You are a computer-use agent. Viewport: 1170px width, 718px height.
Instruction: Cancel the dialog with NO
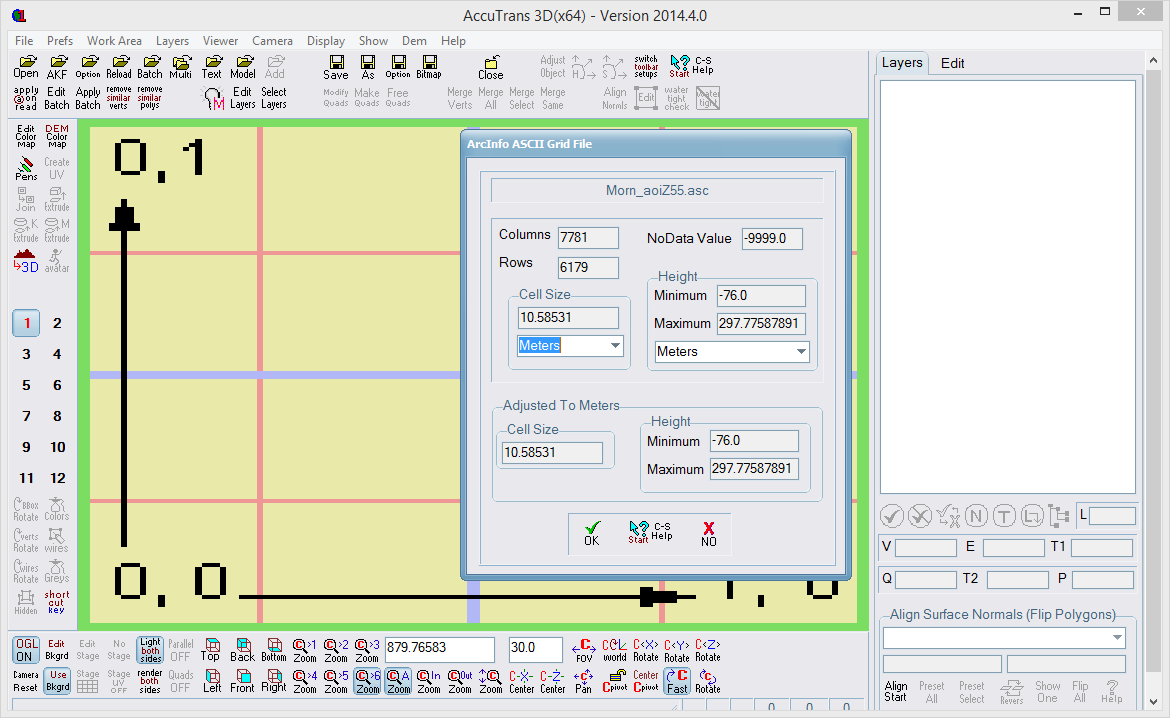(709, 533)
